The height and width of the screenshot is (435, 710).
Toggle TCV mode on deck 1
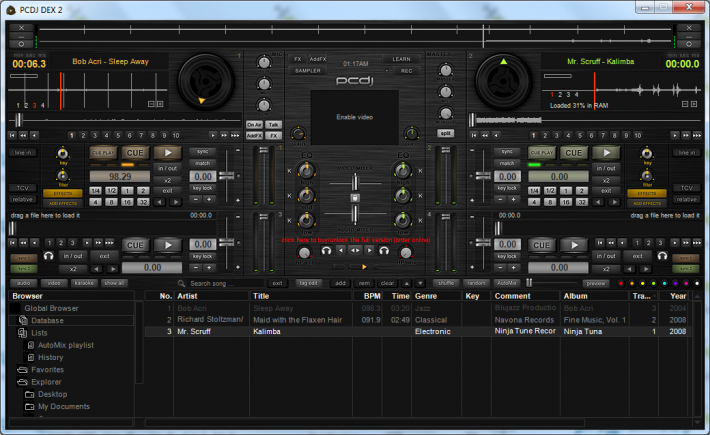coord(23,188)
